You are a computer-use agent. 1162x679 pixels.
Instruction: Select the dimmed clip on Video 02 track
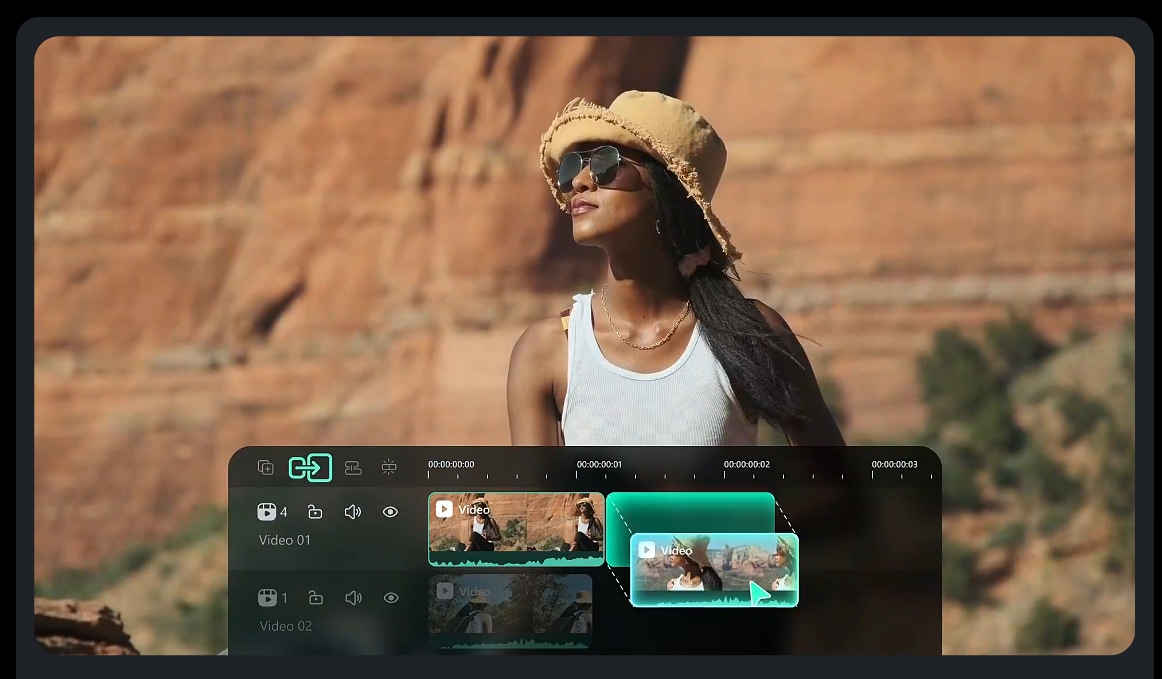pyautogui.click(x=510, y=612)
